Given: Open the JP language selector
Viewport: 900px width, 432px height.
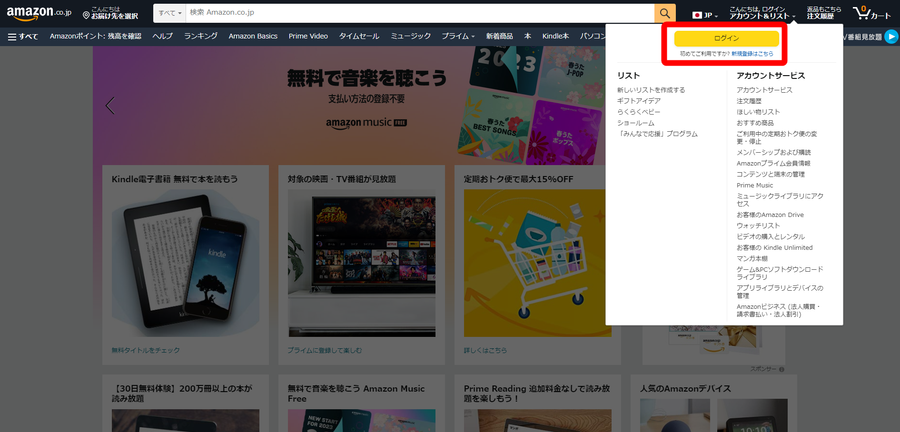Looking at the screenshot, I should tap(706, 15).
